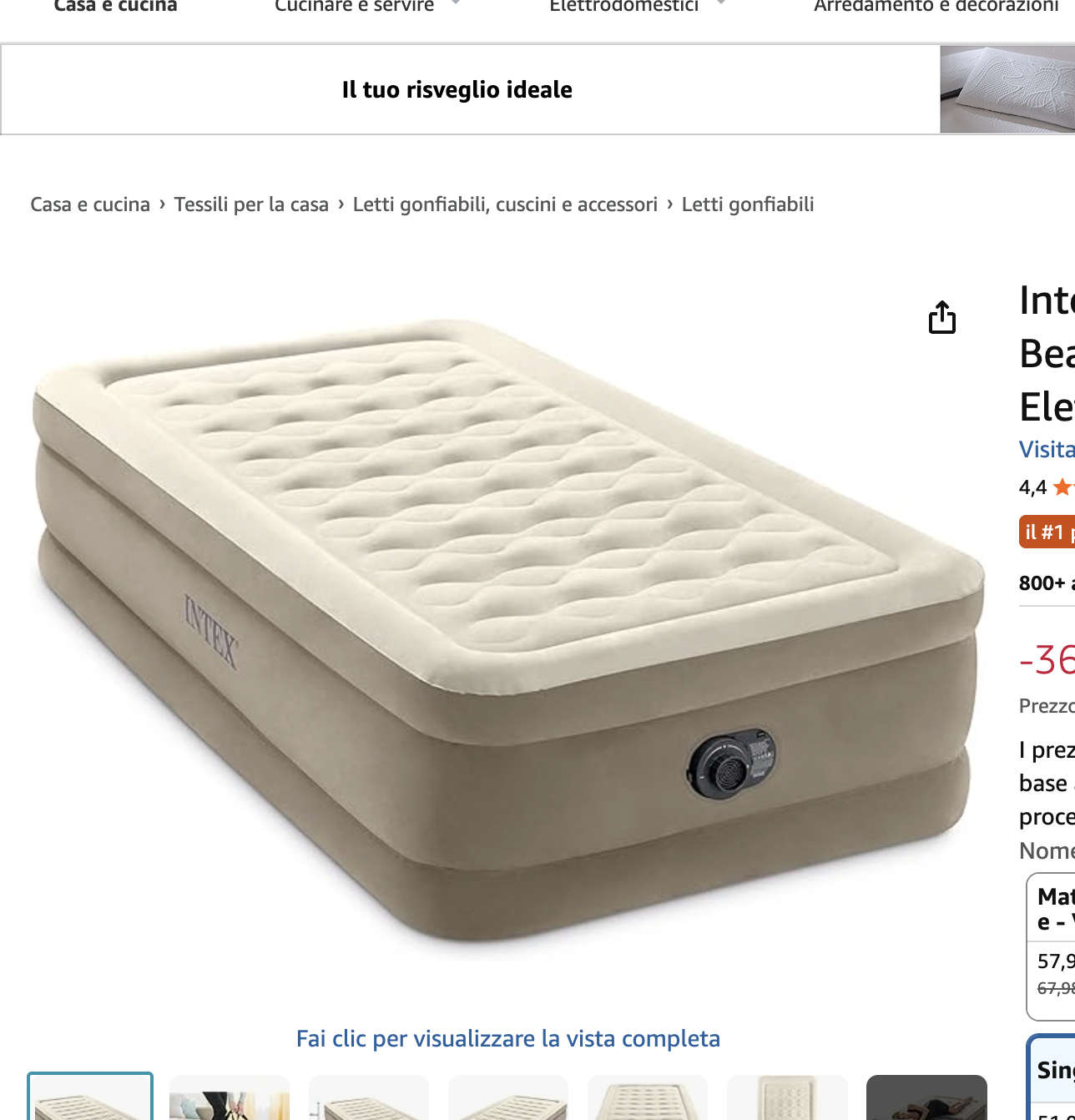1075x1120 pixels.
Task: Click the orange 'il #1' bestseller badge
Action: (1047, 532)
